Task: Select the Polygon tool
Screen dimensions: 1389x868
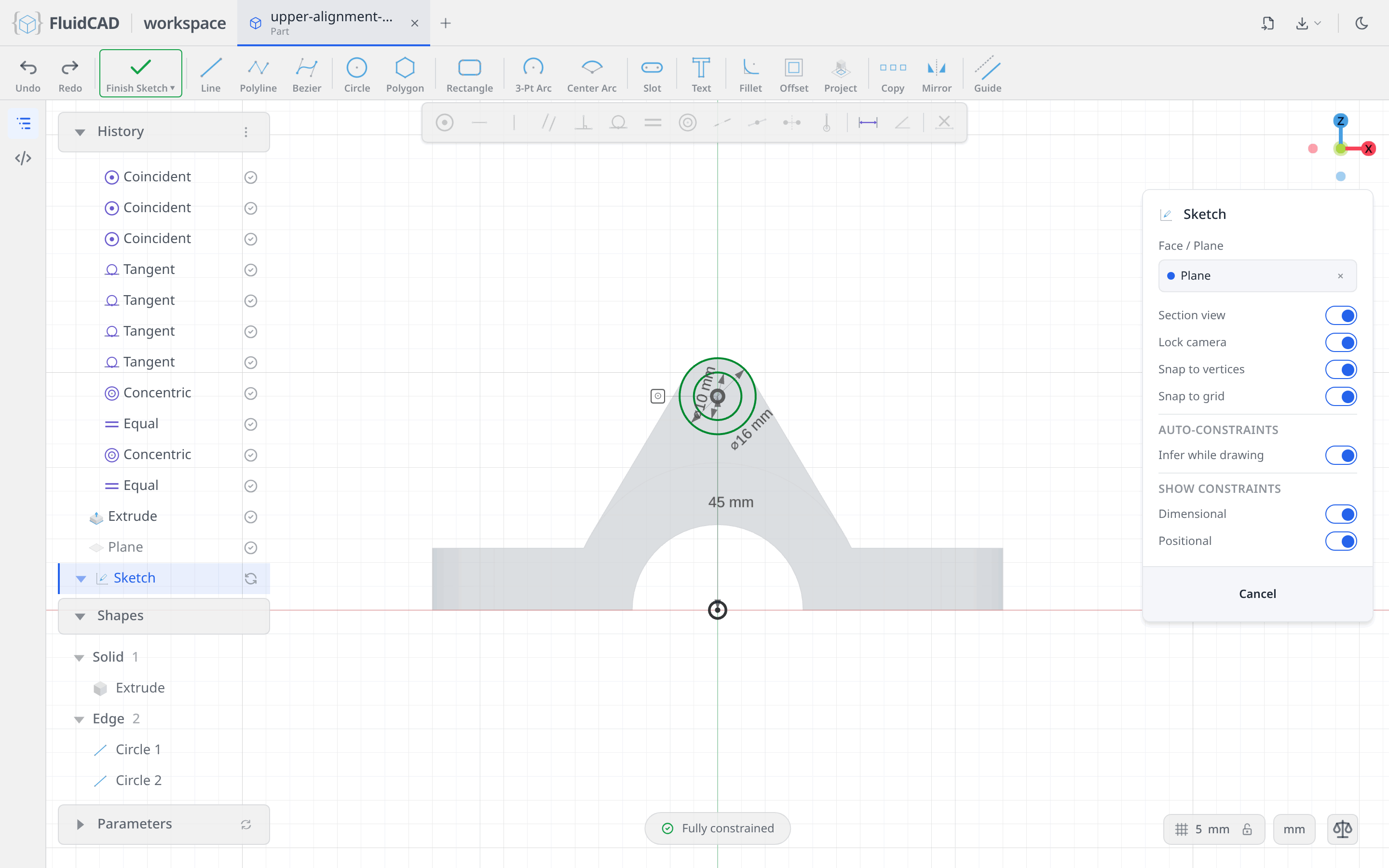Action: click(405, 74)
